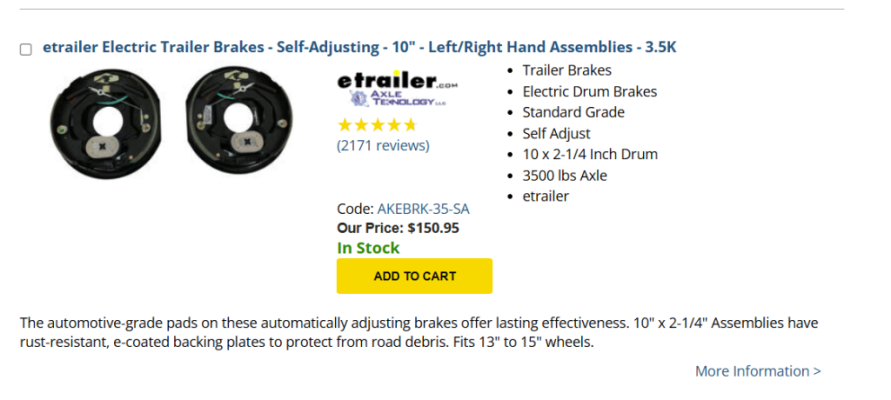Click the Standard Grade bullet item

(x=573, y=112)
